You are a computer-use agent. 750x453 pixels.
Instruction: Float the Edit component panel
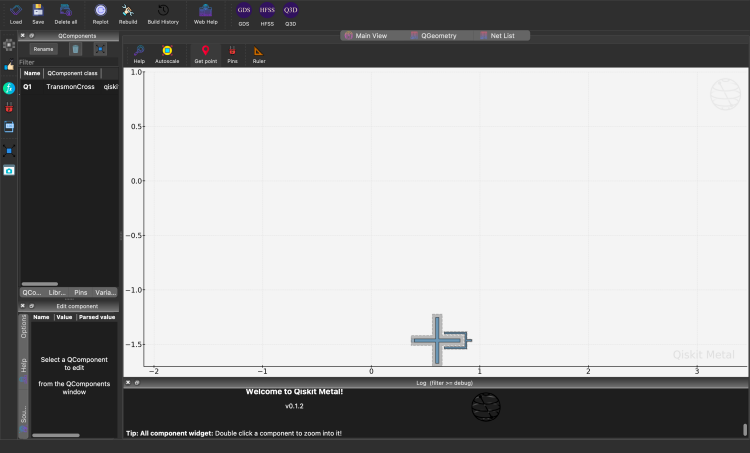coord(32,306)
